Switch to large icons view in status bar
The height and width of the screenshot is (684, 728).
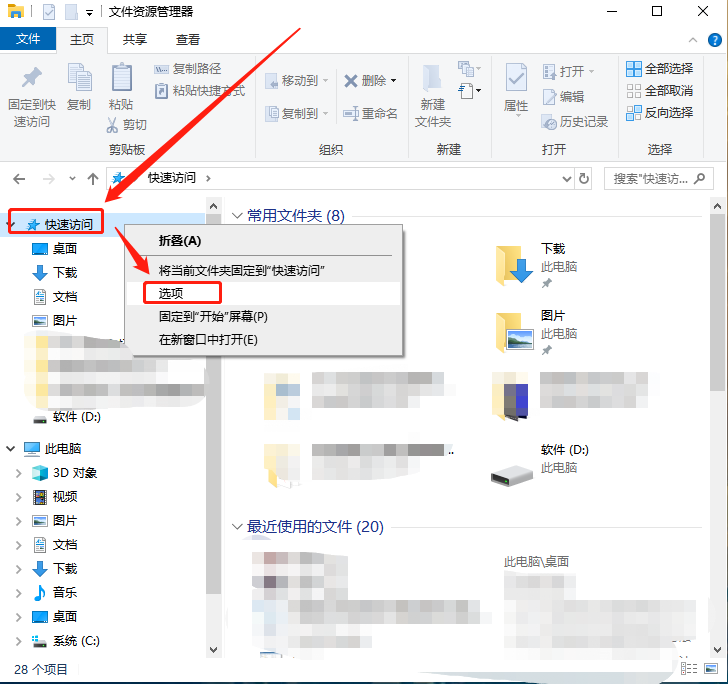711,669
